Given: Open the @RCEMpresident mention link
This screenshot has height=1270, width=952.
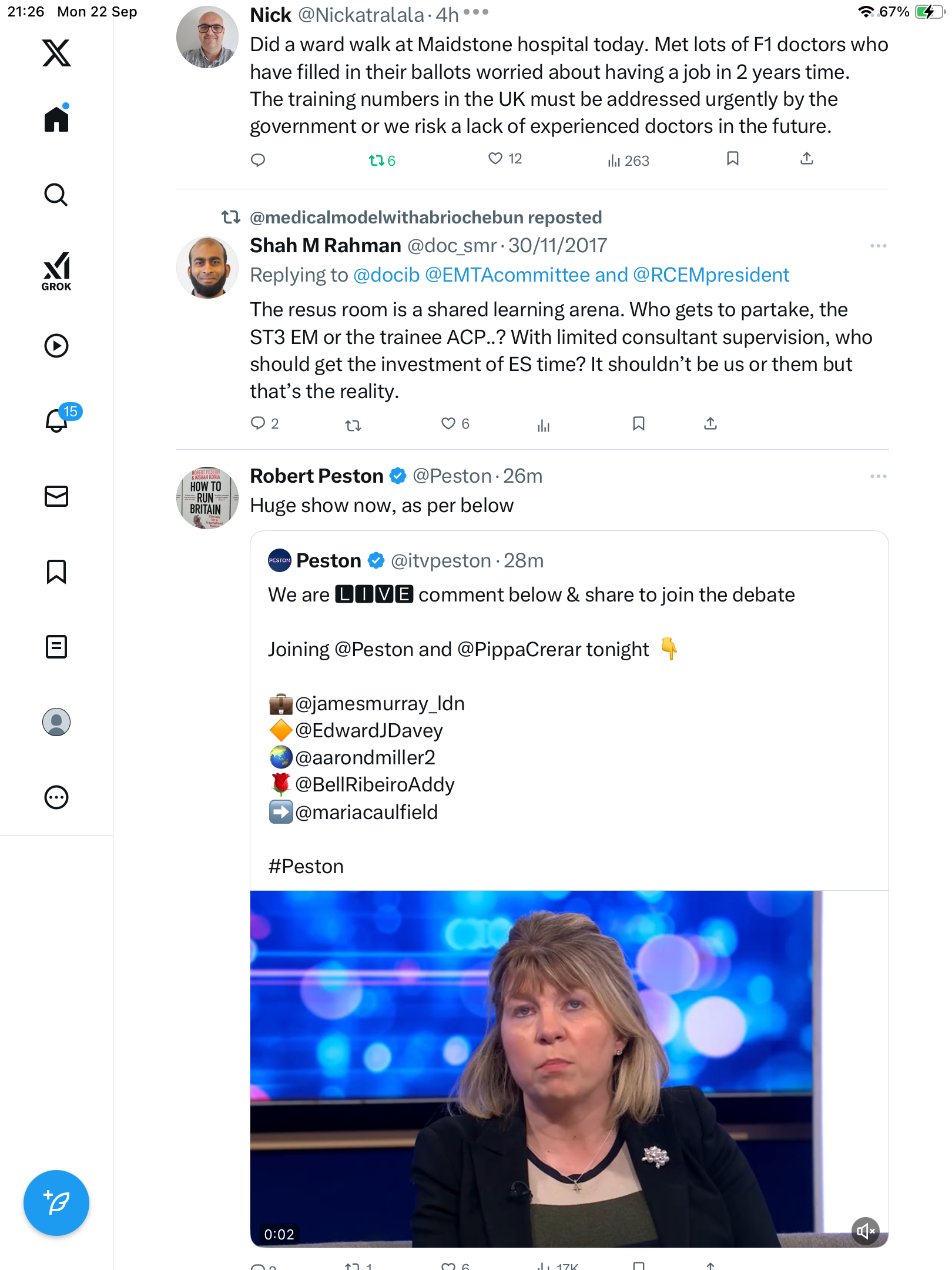Looking at the screenshot, I should click(x=711, y=275).
